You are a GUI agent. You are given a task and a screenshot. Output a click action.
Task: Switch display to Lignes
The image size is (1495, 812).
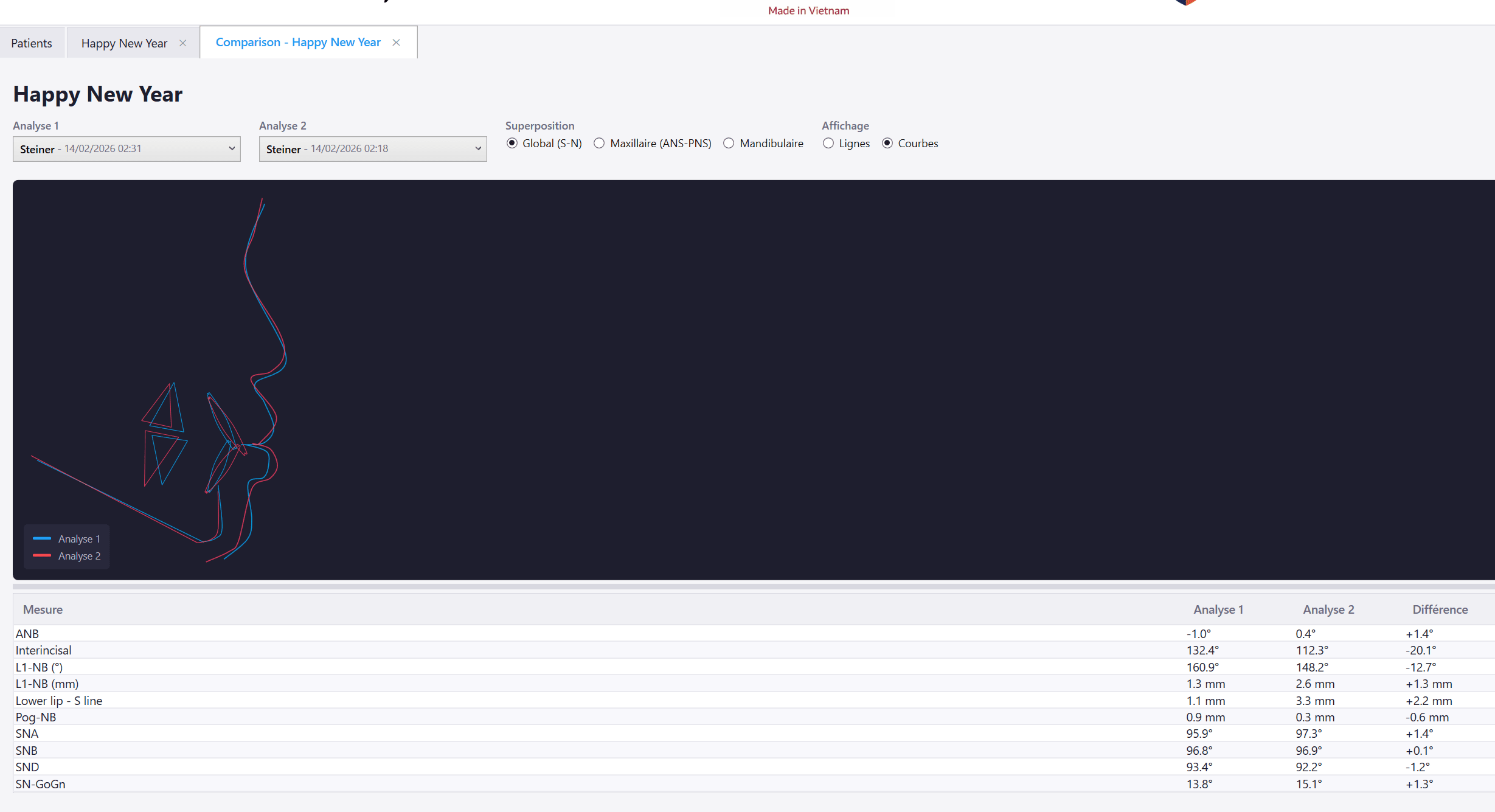[x=828, y=144]
